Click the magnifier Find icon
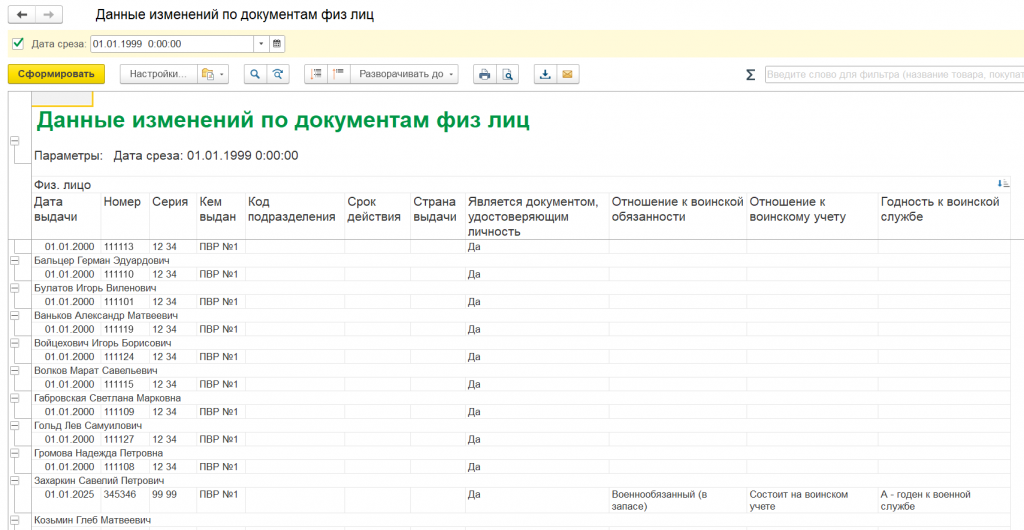The height and width of the screenshot is (530, 1024). coord(255,74)
